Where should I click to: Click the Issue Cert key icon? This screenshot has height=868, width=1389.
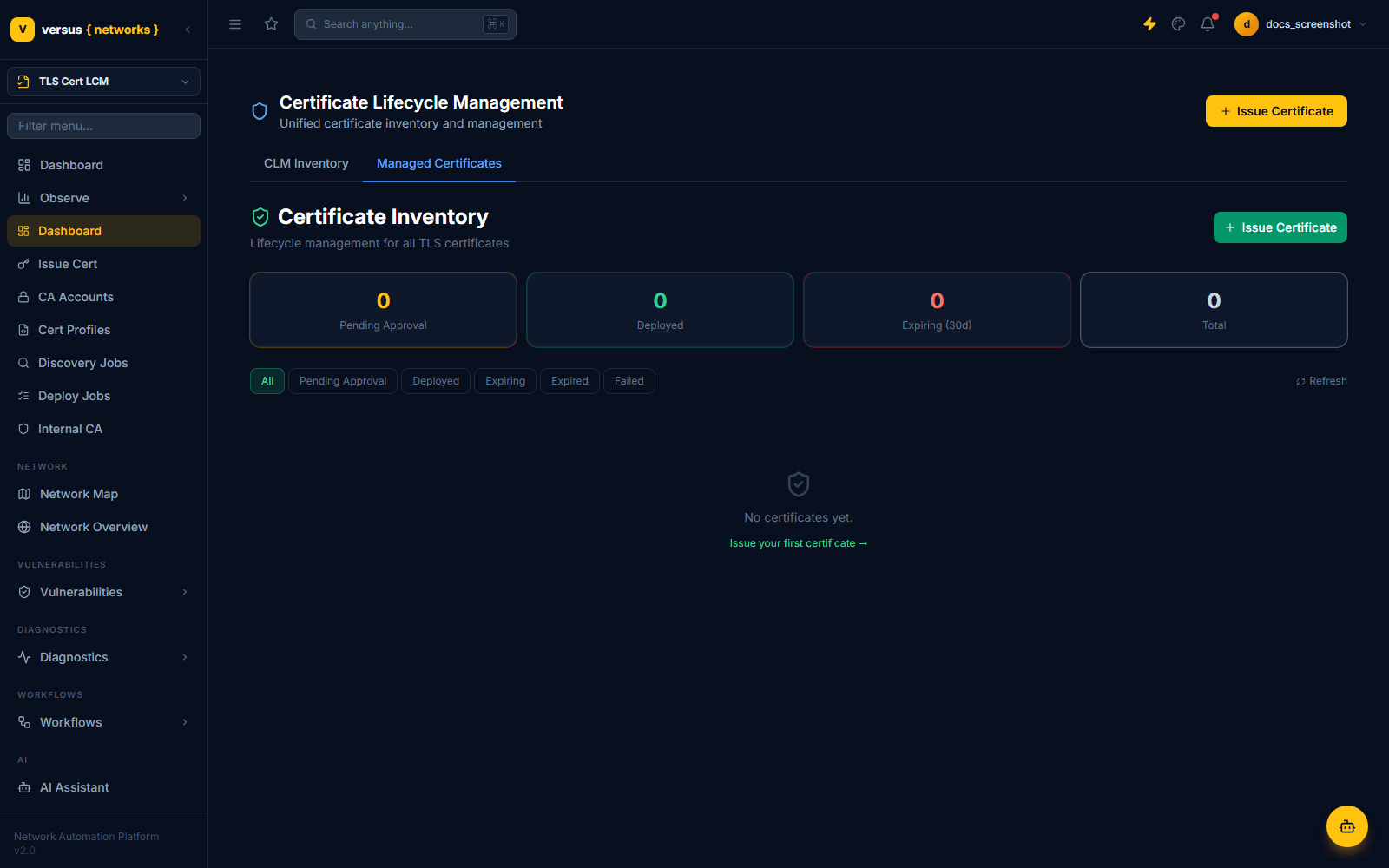click(x=23, y=264)
